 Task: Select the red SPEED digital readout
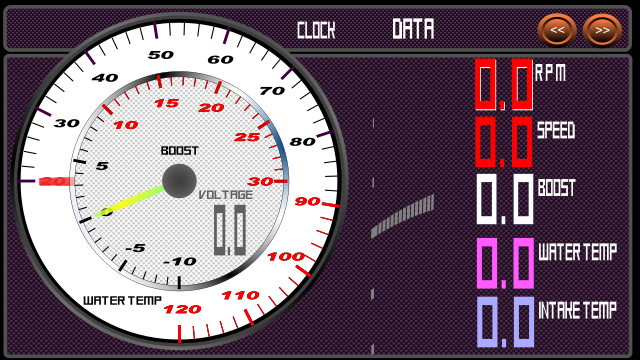coord(504,142)
